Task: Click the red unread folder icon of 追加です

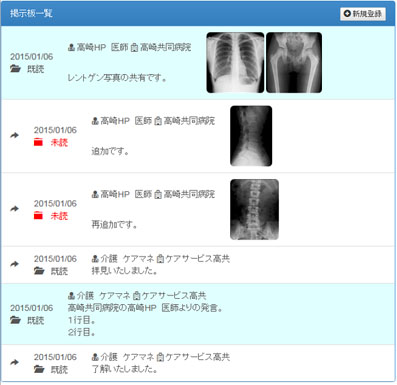Action: [x=38, y=142]
